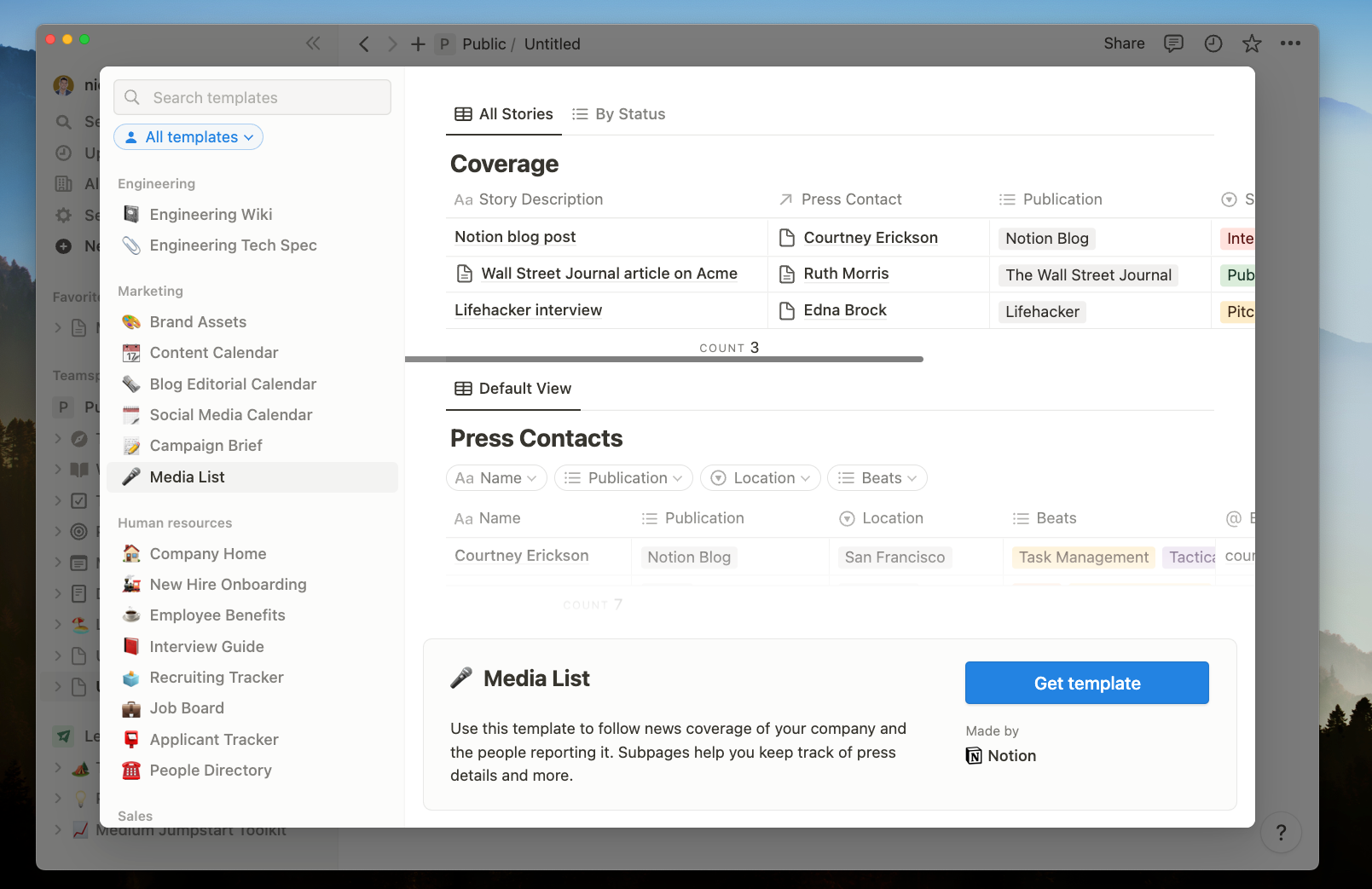
Task: Click the Notion creator link
Action: [1001, 756]
